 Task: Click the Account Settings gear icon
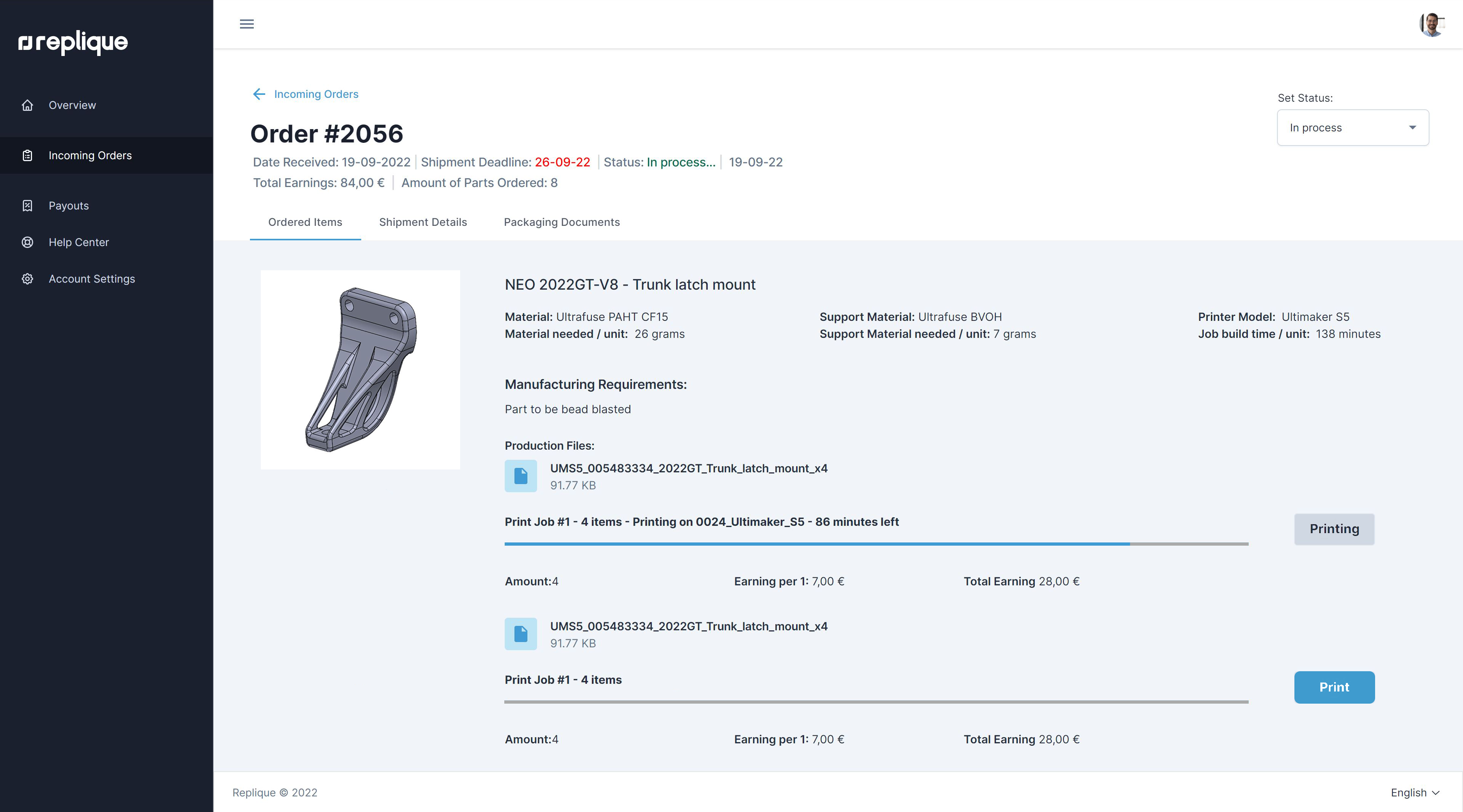27,279
